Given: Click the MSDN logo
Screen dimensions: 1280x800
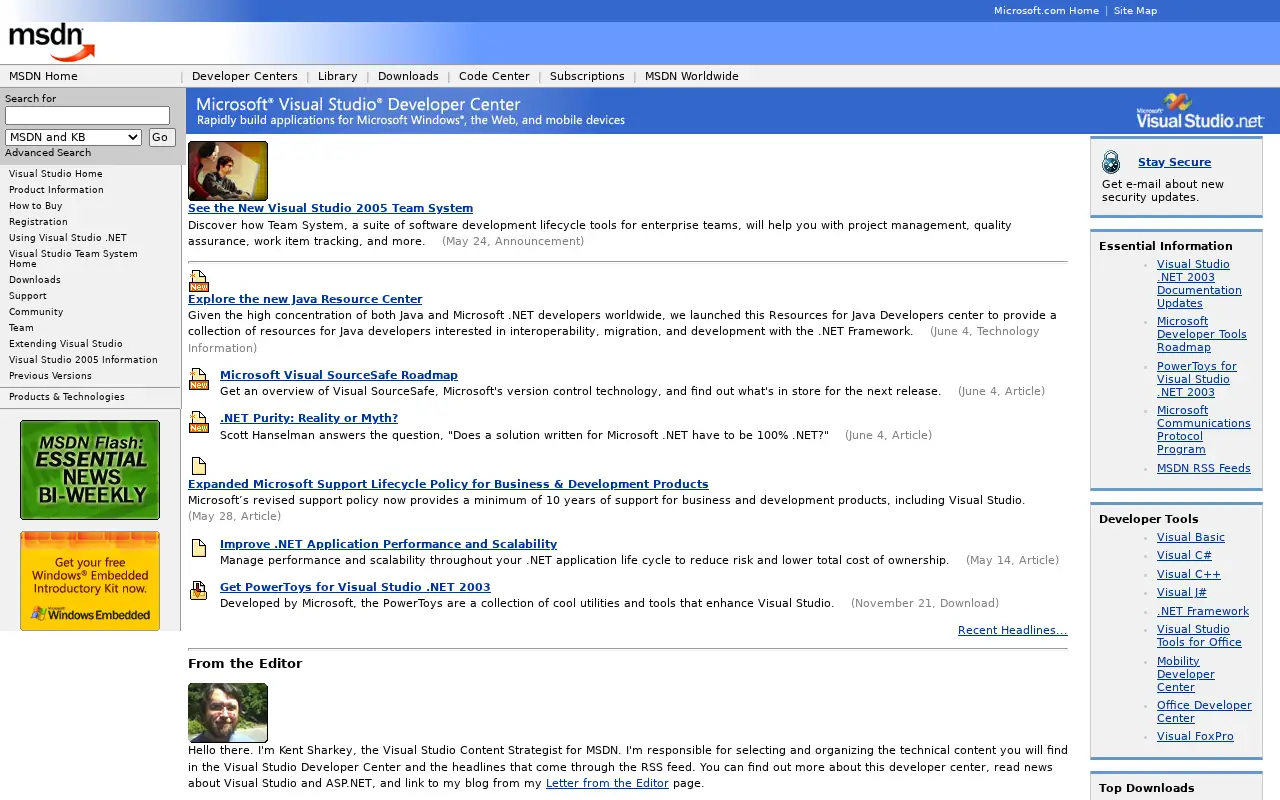Looking at the screenshot, I should point(52,42).
